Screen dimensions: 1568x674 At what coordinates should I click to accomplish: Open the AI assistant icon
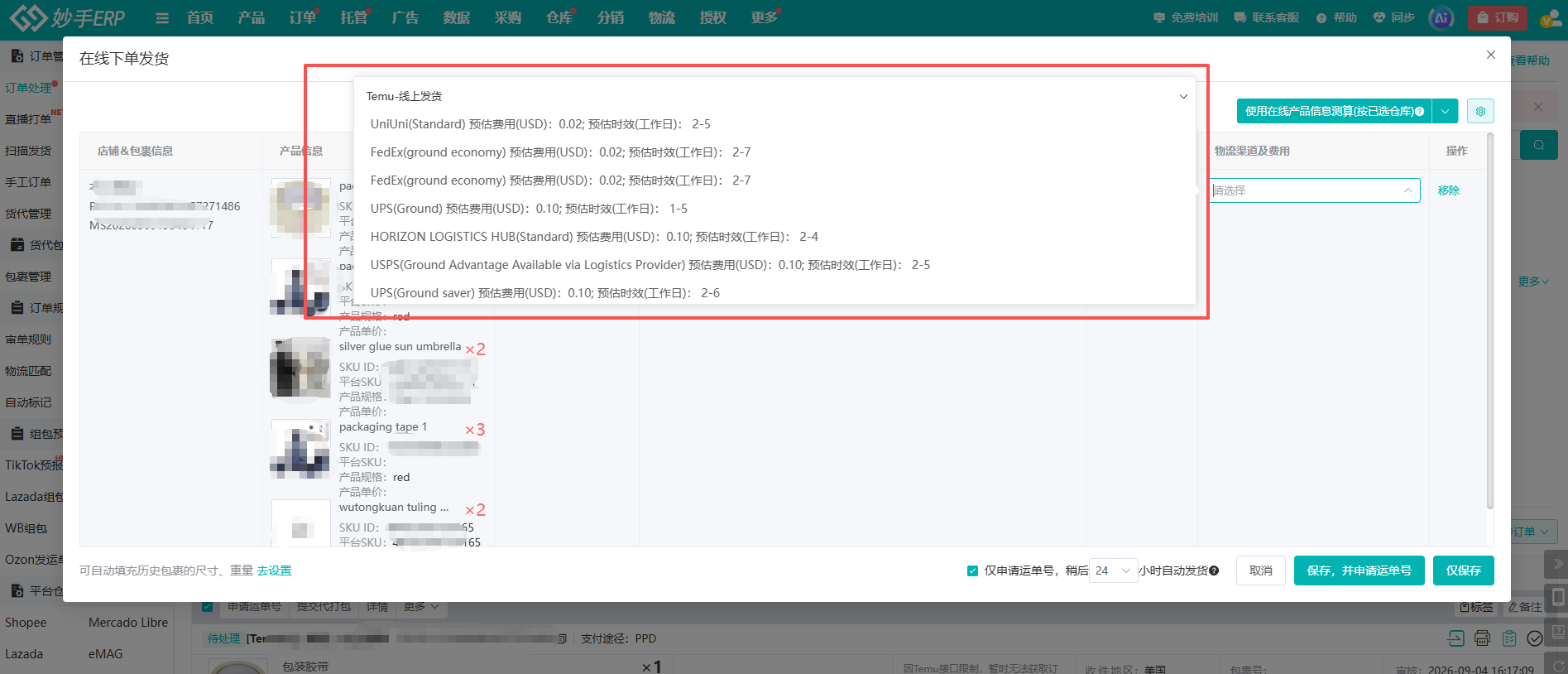(x=1441, y=17)
